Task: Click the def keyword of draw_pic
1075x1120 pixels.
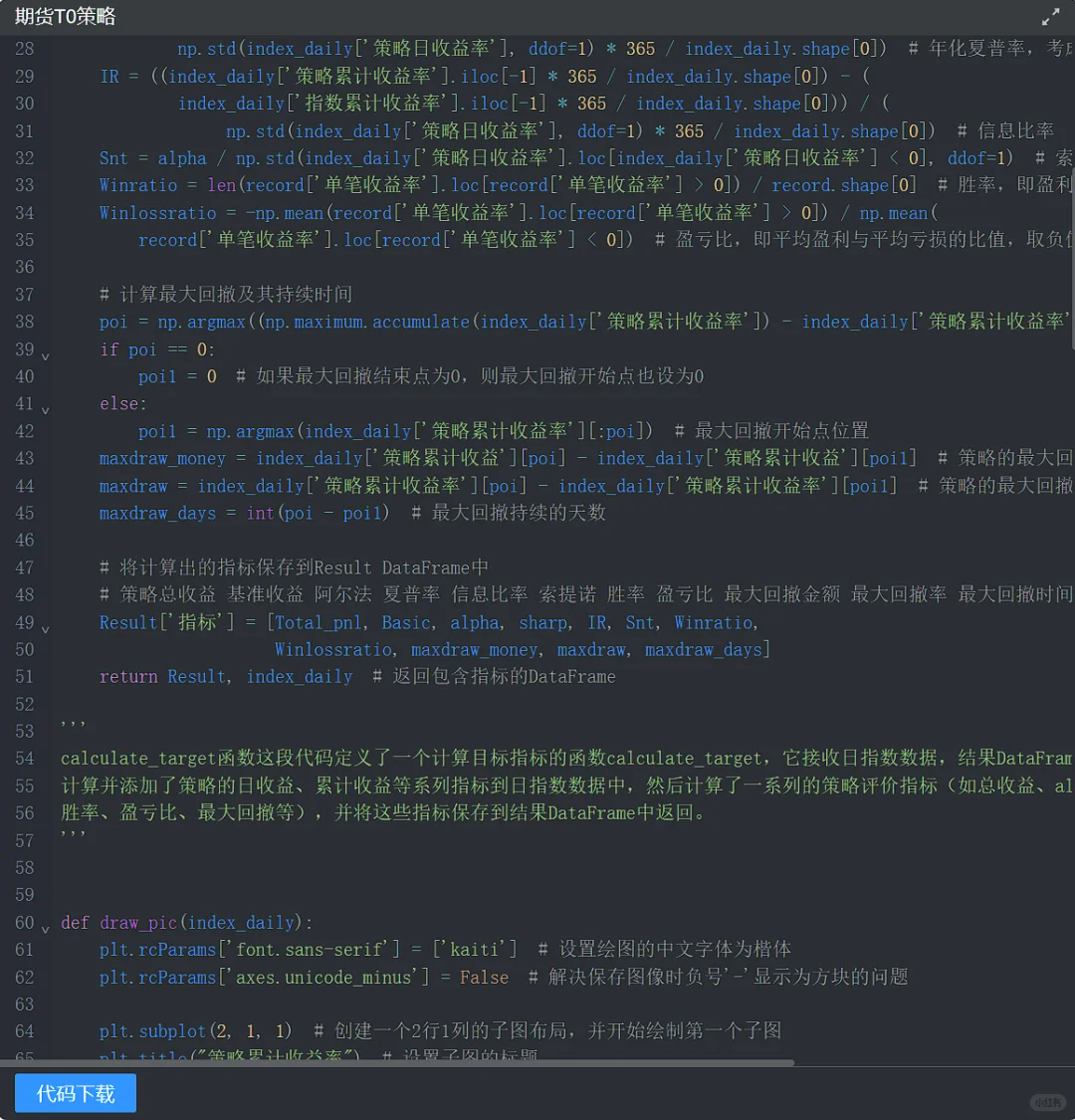Action: pyautogui.click(x=75, y=923)
